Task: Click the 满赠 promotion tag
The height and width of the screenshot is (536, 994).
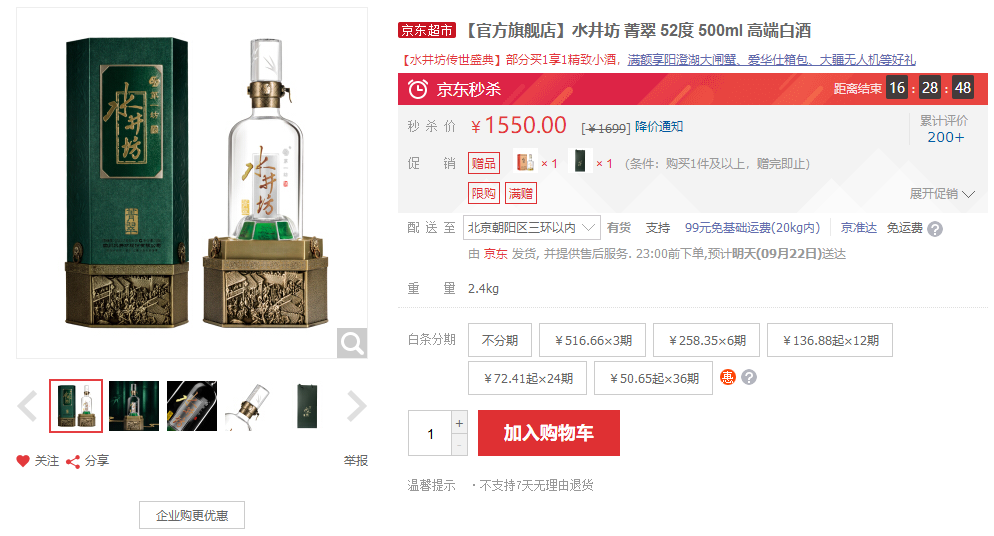Action: pos(521,193)
